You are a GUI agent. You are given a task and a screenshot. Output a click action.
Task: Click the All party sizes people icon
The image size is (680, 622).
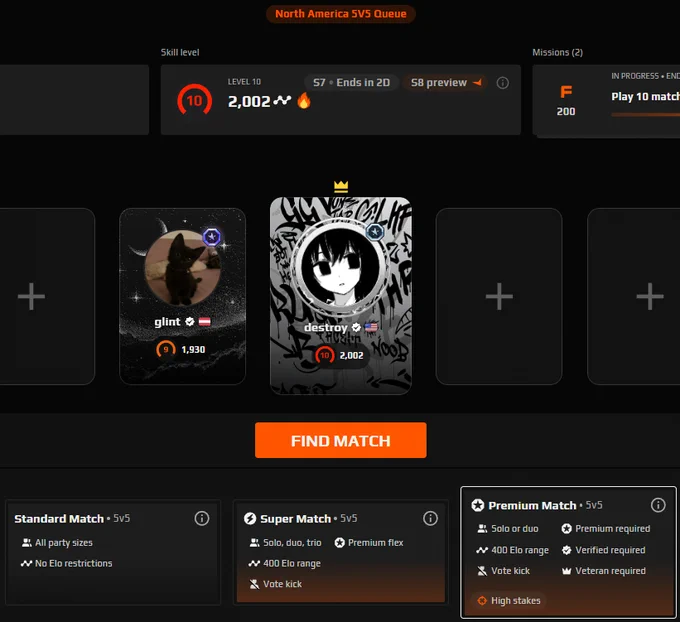(26, 543)
